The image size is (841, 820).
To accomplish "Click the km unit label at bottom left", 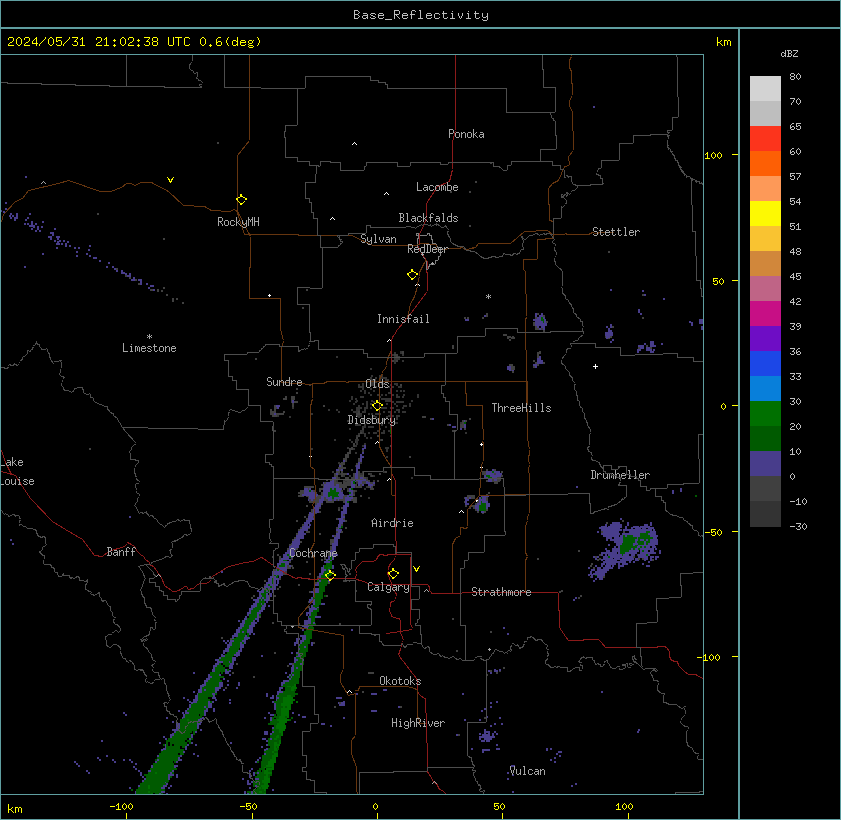I will pyautogui.click(x=14, y=809).
